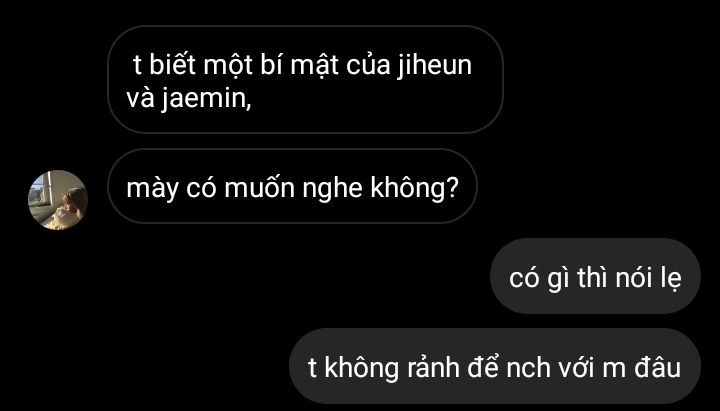720x411 pixels.
Task: Open the sender's profile picture avatar
Action: (58, 200)
